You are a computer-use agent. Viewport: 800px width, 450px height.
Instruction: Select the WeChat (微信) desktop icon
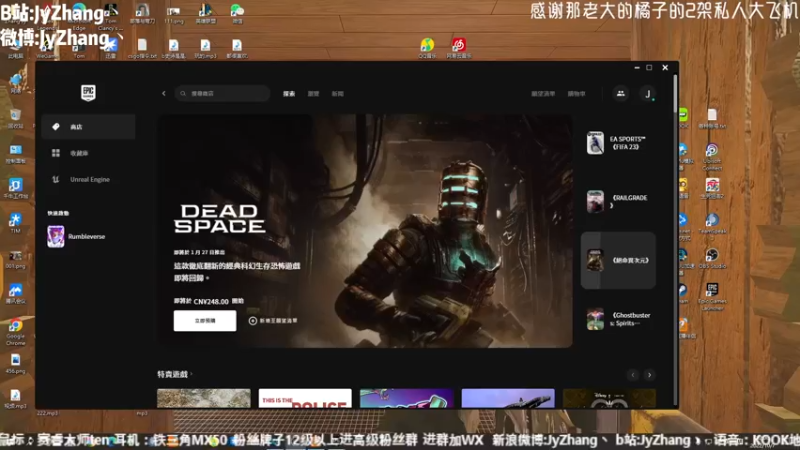(x=237, y=14)
